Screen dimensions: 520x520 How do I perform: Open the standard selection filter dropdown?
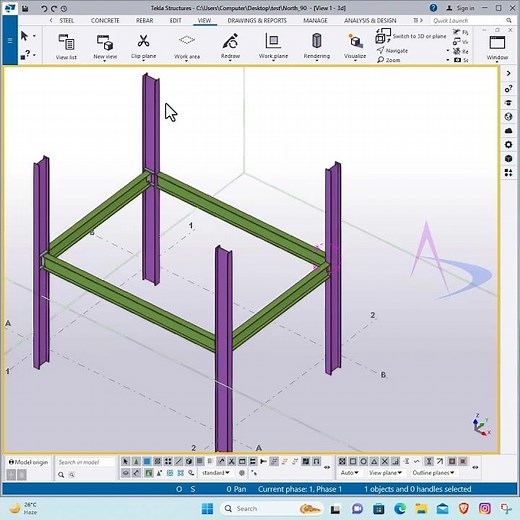click(216, 473)
